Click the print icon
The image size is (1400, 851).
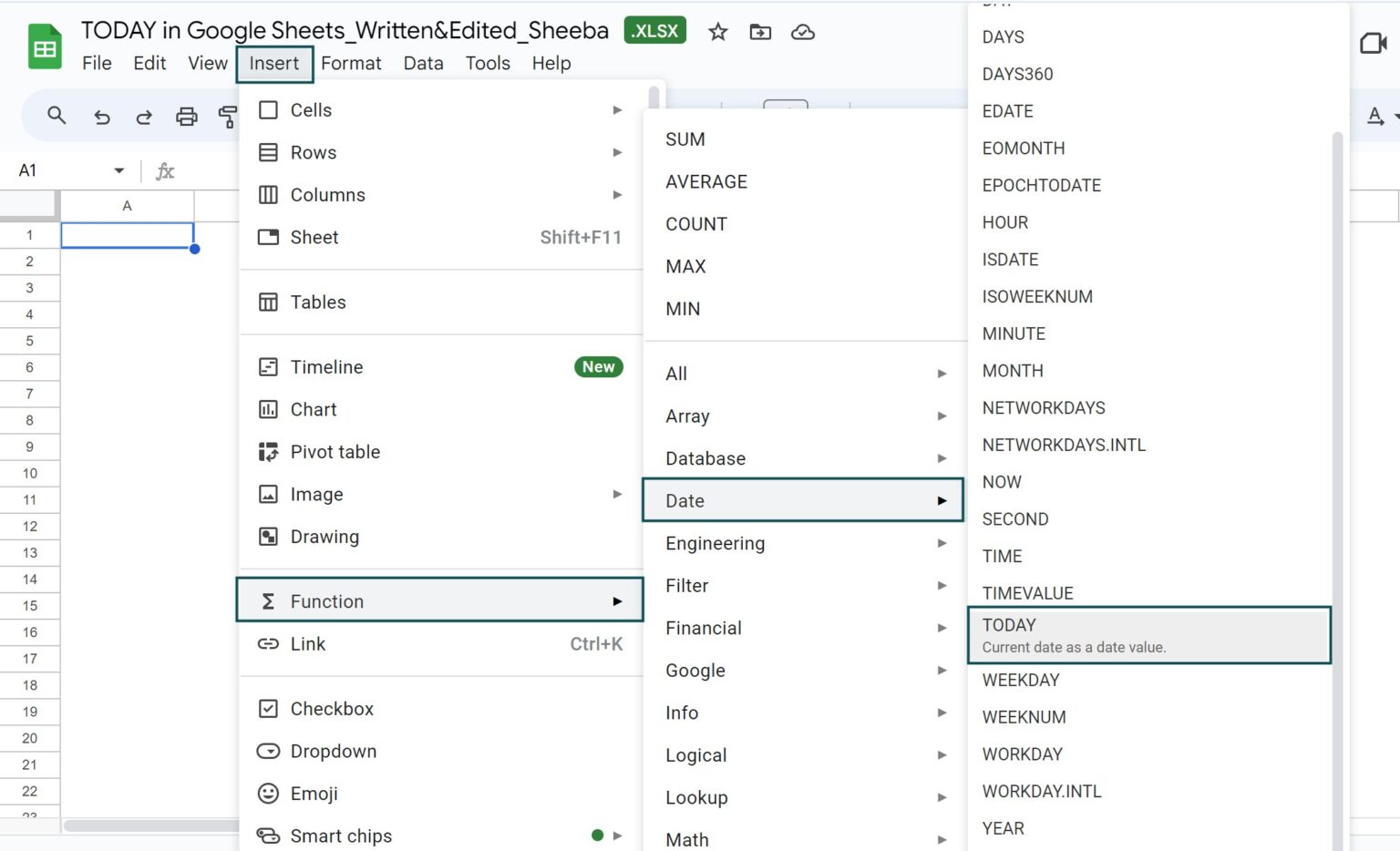point(187,117)
